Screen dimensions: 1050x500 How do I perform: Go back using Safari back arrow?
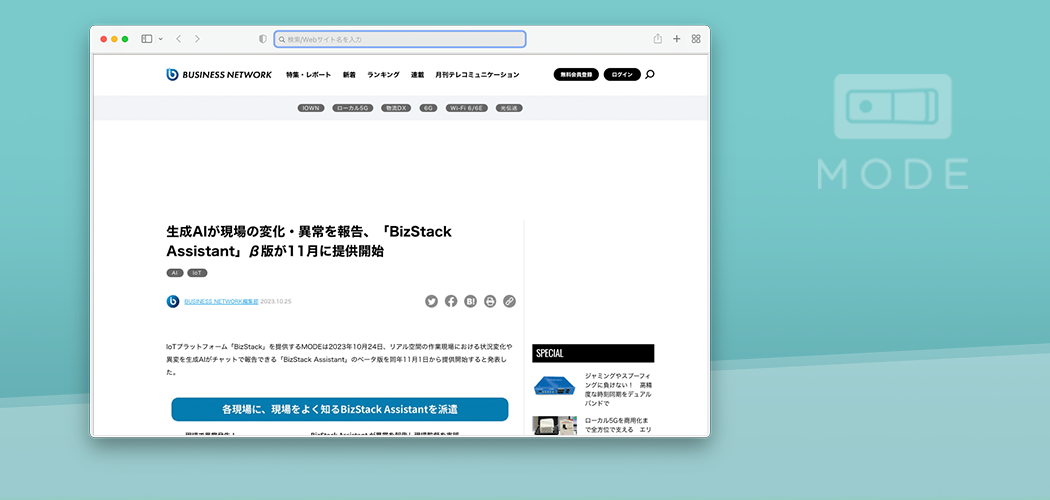point(178,39)
